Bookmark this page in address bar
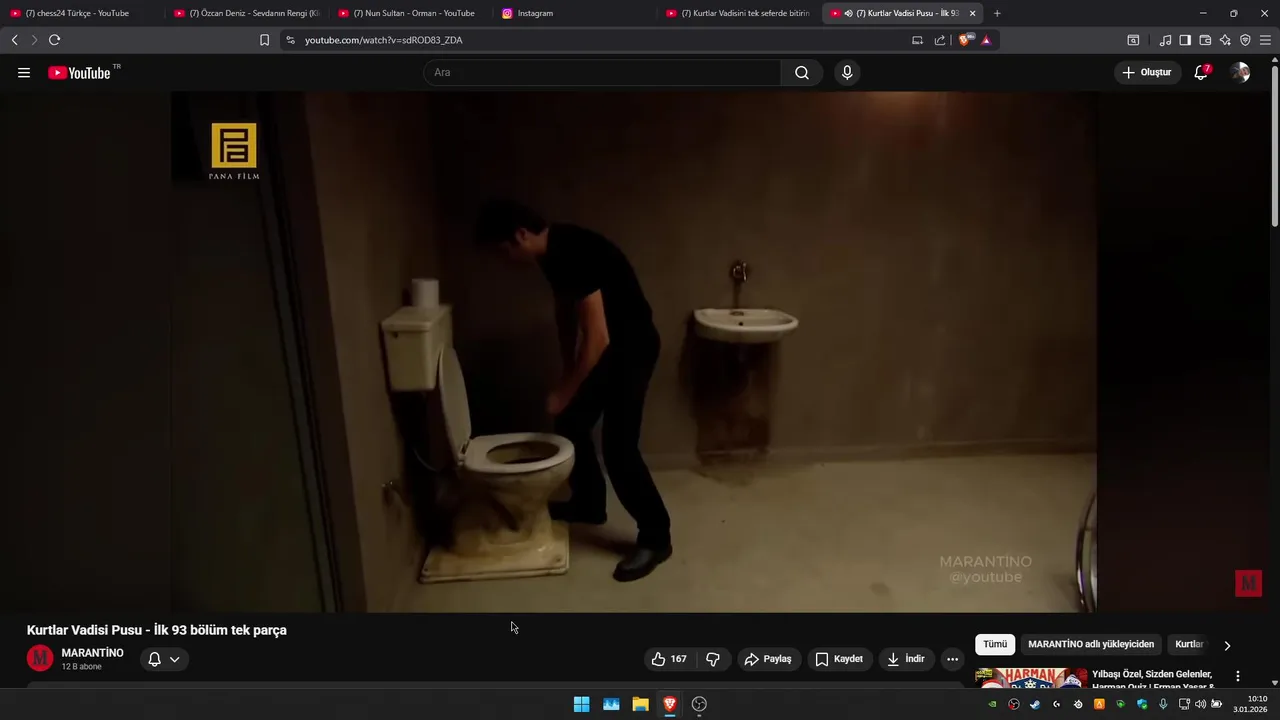The height and width of the screenshot is (720, 1280). tap(264, 40)
